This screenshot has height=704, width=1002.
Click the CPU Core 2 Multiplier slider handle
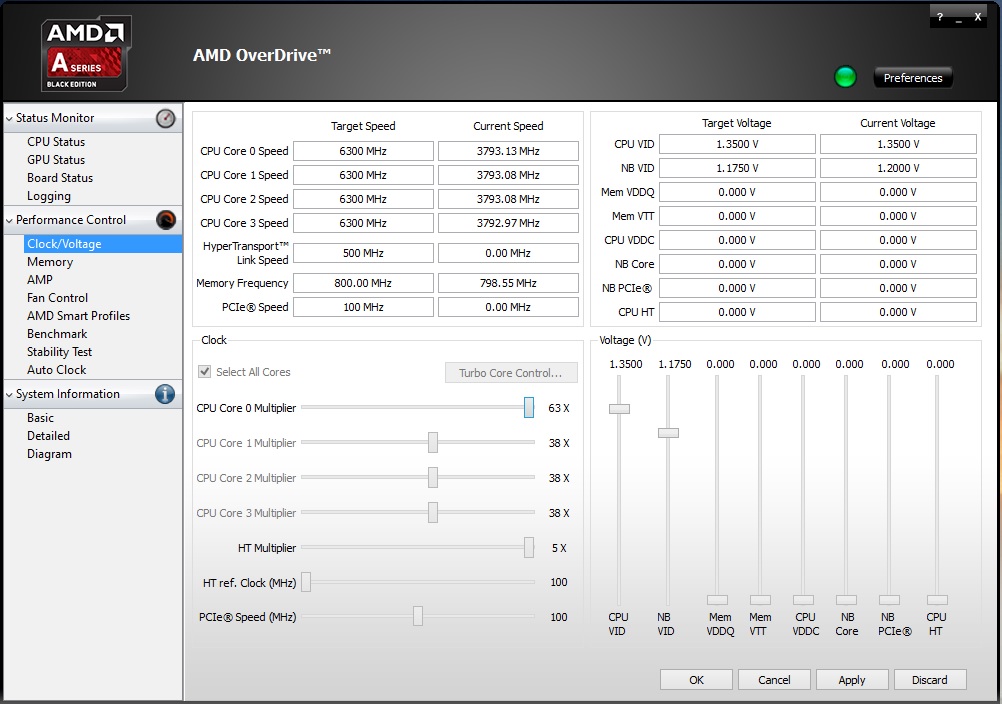[433, 478]
